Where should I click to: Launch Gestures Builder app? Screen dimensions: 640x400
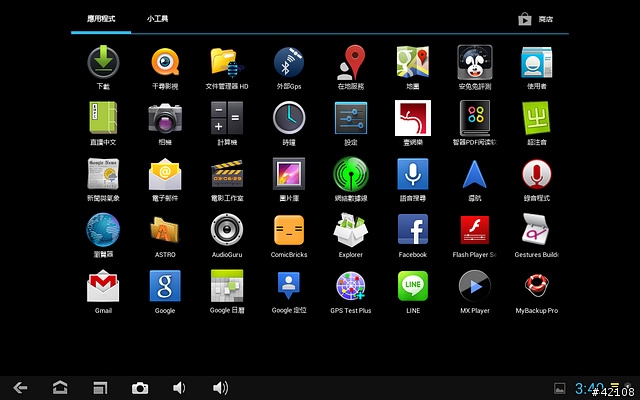(x=536, y=230)
